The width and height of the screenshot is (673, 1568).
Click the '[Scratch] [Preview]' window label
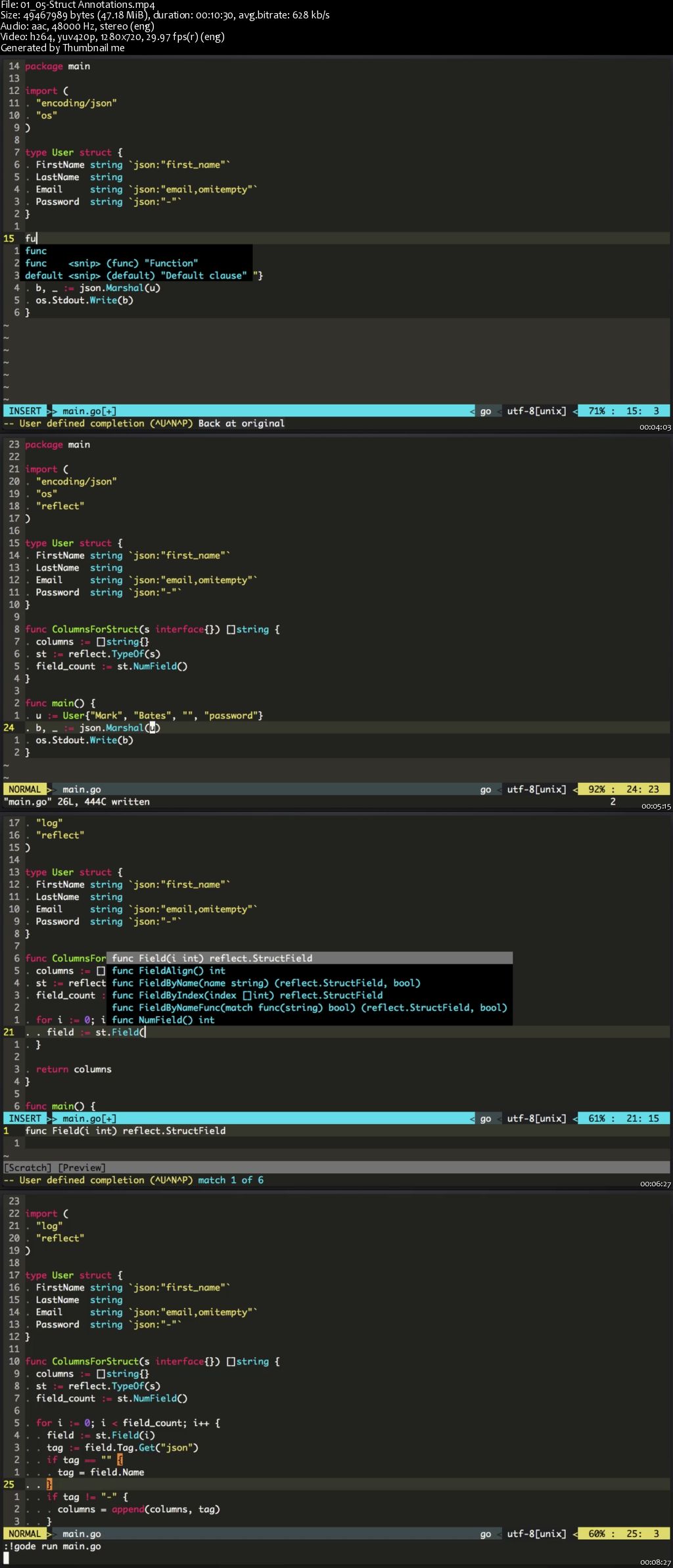pos(54,1167)
